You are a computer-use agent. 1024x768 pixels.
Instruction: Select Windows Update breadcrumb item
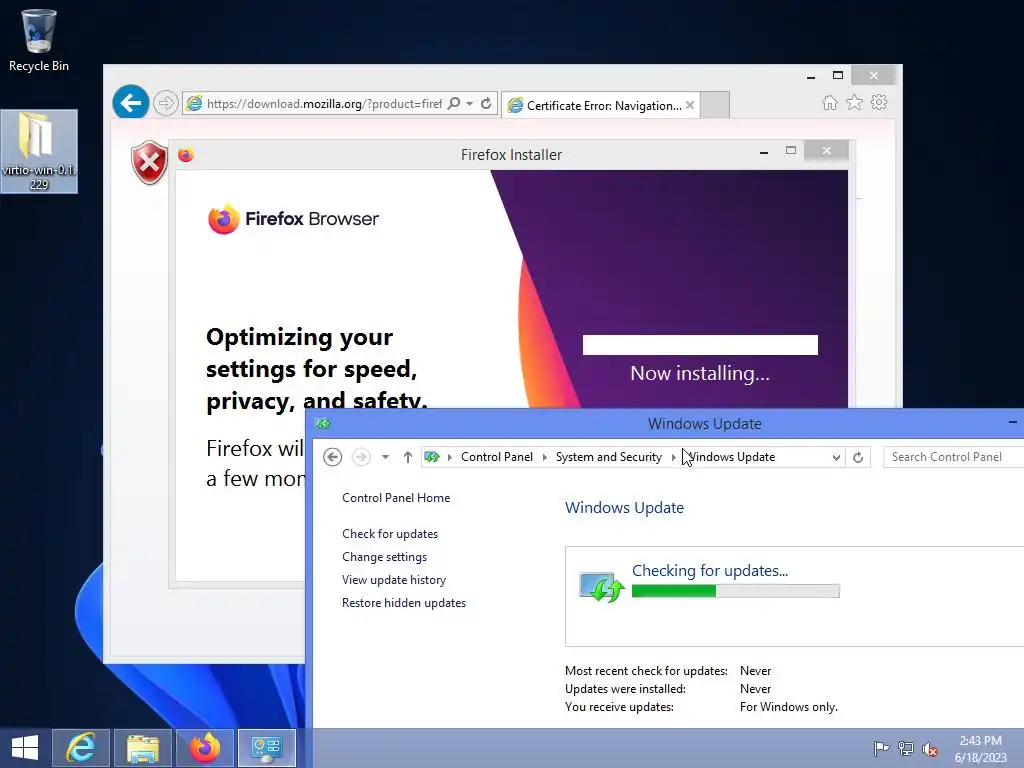(x=731, y=456)
